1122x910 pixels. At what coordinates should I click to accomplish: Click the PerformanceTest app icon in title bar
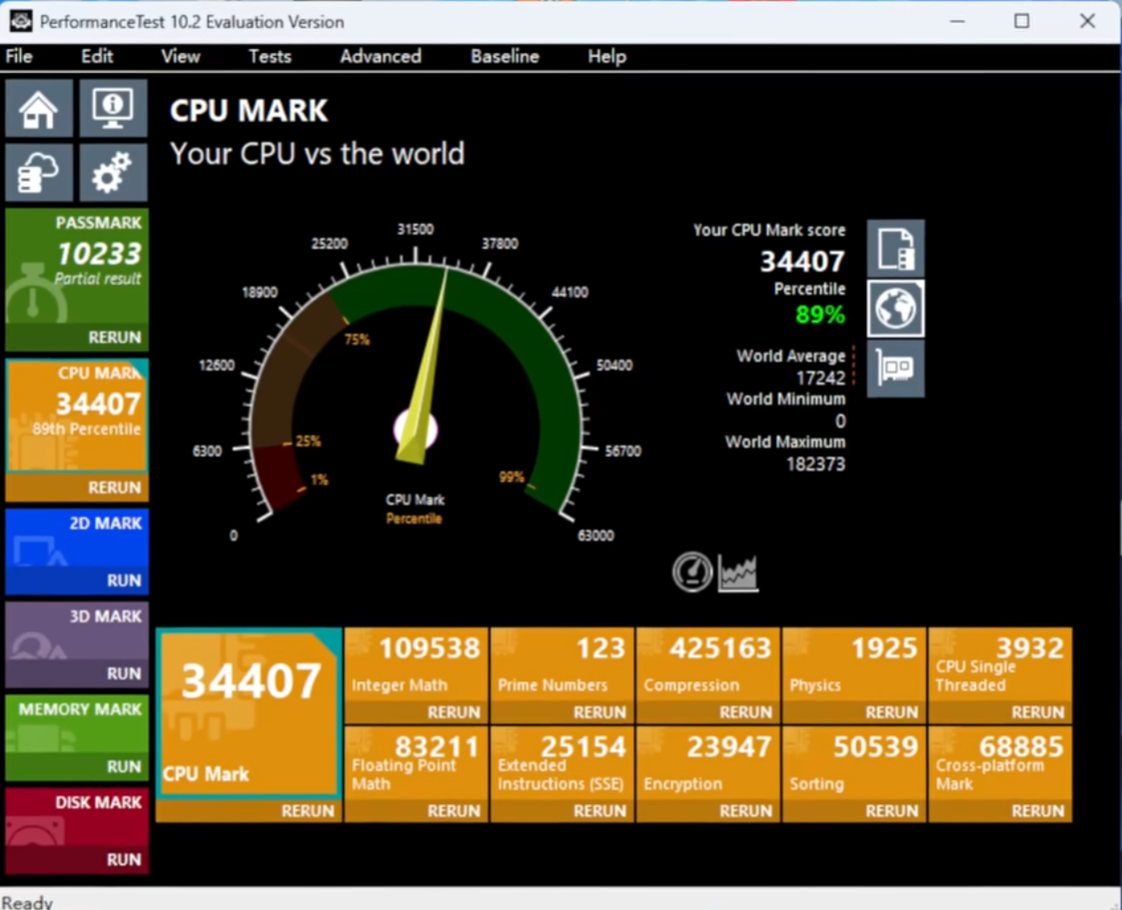click(20, 21)
